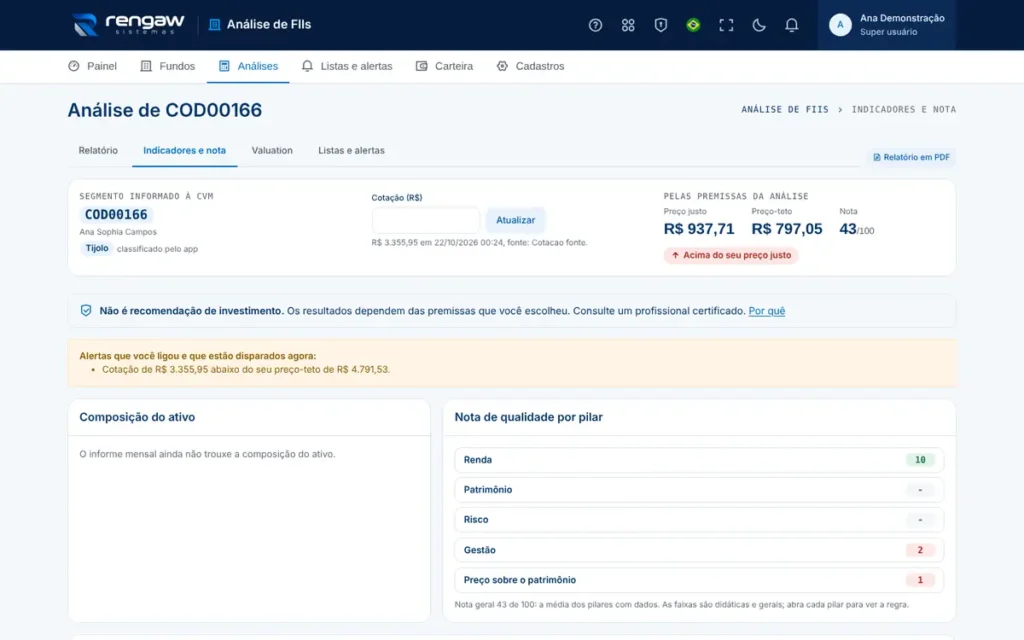
Task: Open the Cadastros menu item
Action: pyautogui.click(x=530, y=66)
